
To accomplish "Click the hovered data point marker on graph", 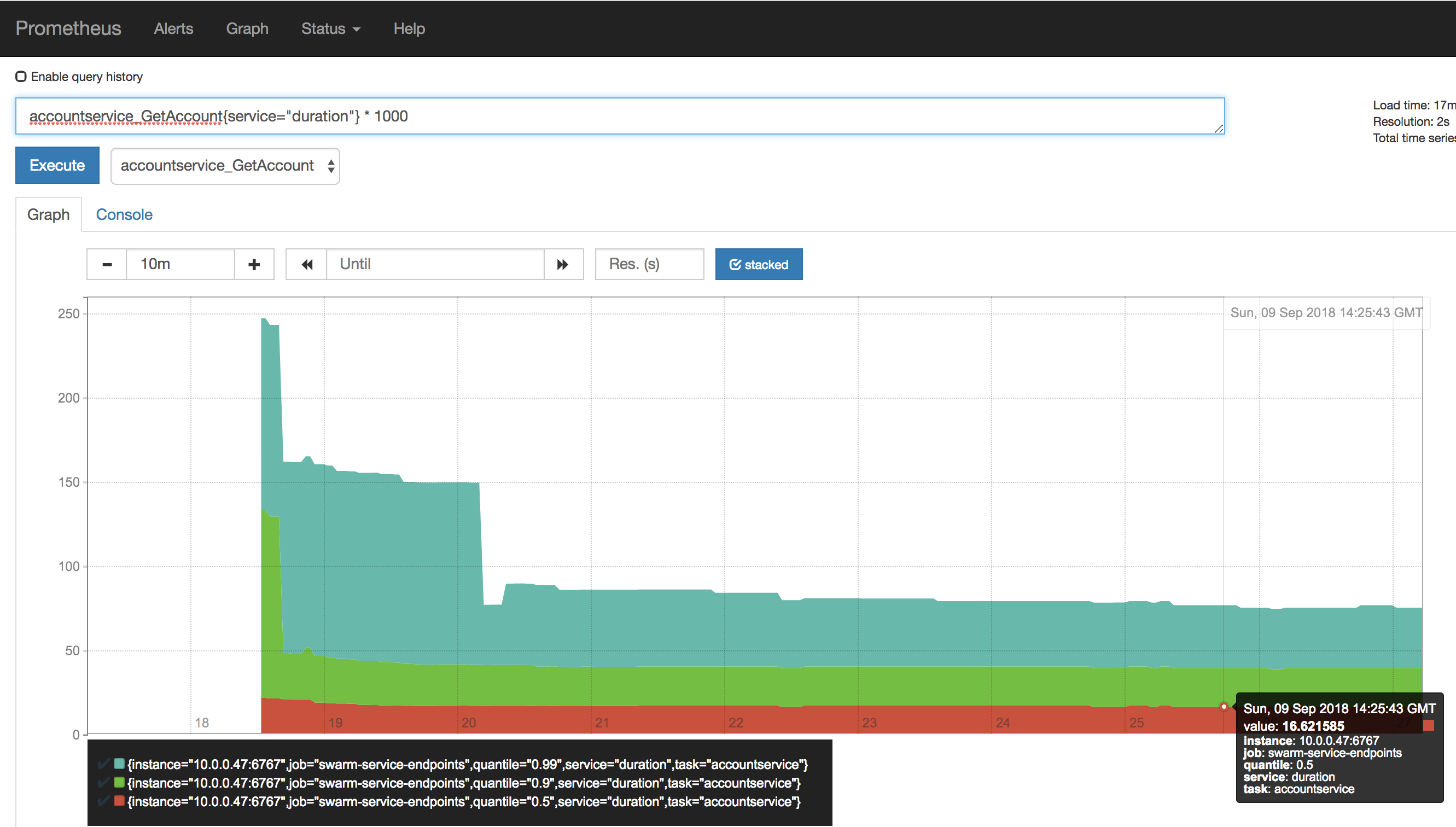I will click(x=1224, y=707).
